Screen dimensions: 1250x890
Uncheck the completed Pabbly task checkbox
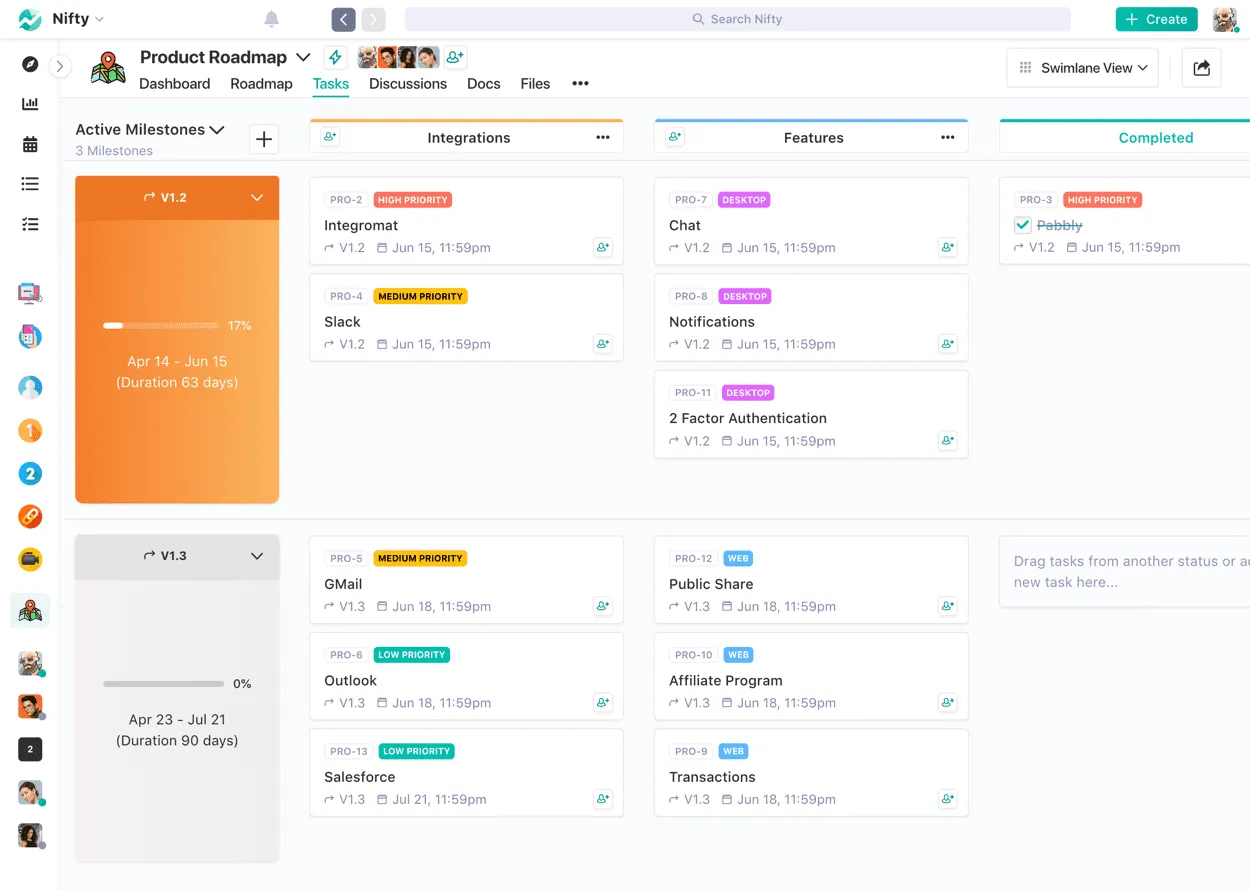coord(1022,225)
